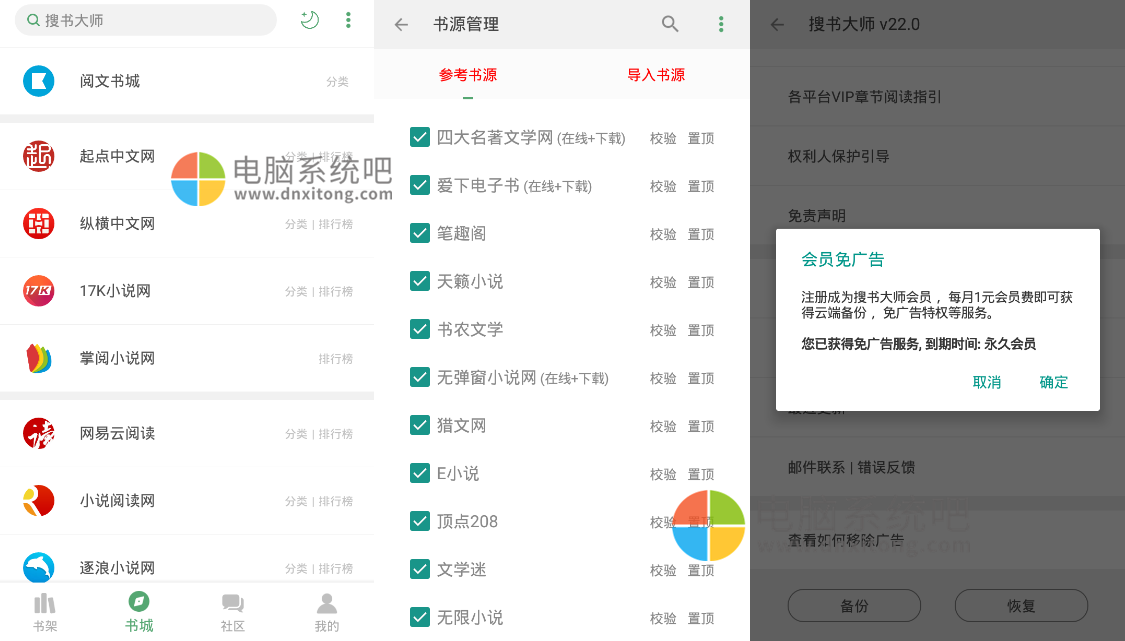The width and height of the screenshot is (1125, 641).
Task: Open 排行榜 for 小说阅读网
Action: [336, 501]
